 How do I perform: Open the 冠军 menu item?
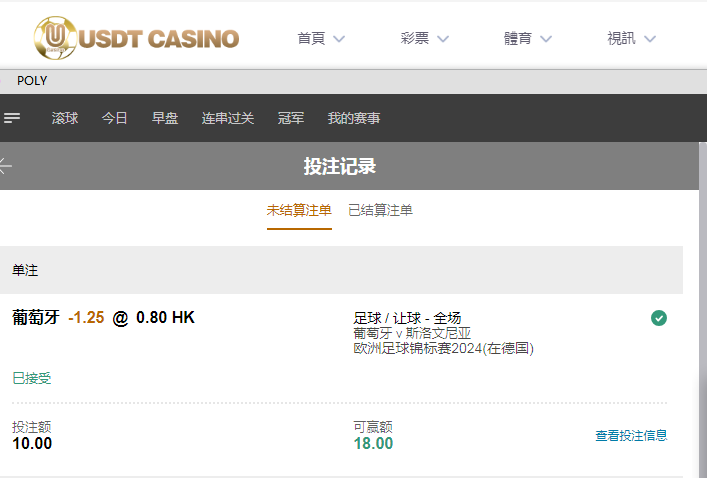pos(291,118)
